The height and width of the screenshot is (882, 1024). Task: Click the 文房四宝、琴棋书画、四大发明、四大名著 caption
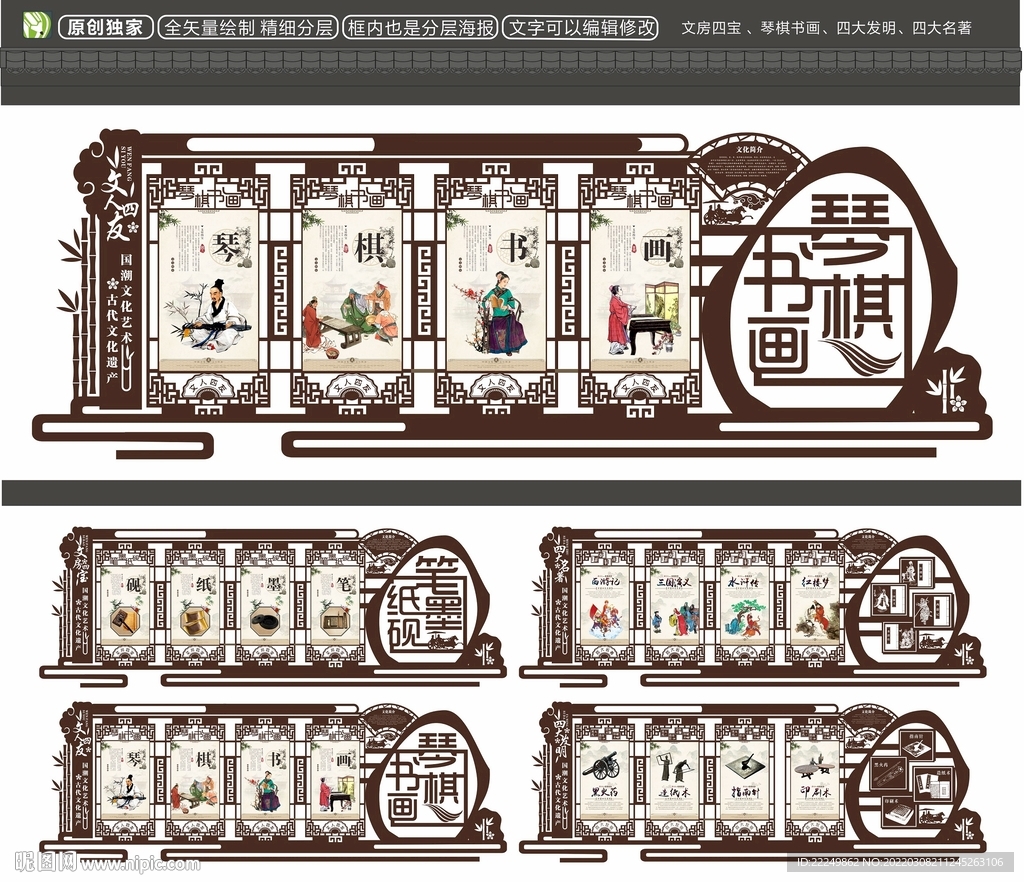(x=826, y=28)
